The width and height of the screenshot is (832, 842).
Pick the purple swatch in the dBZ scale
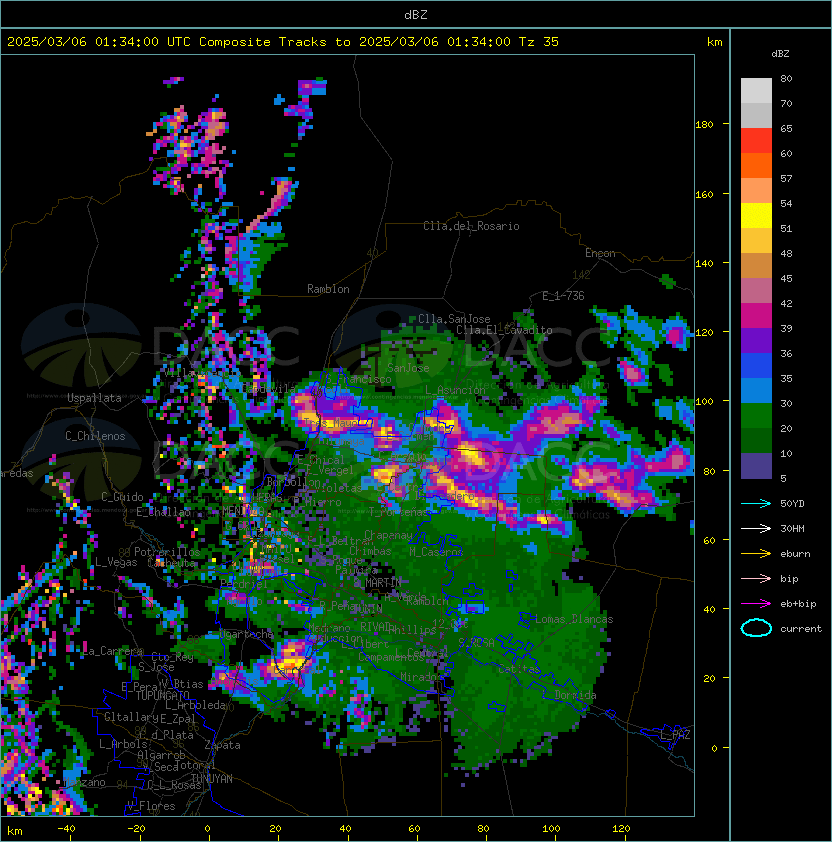coord(756,340)
